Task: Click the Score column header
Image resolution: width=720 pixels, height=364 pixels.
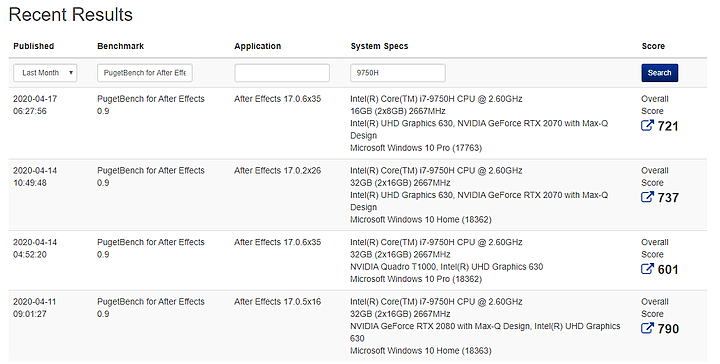Action: point(653,46)
